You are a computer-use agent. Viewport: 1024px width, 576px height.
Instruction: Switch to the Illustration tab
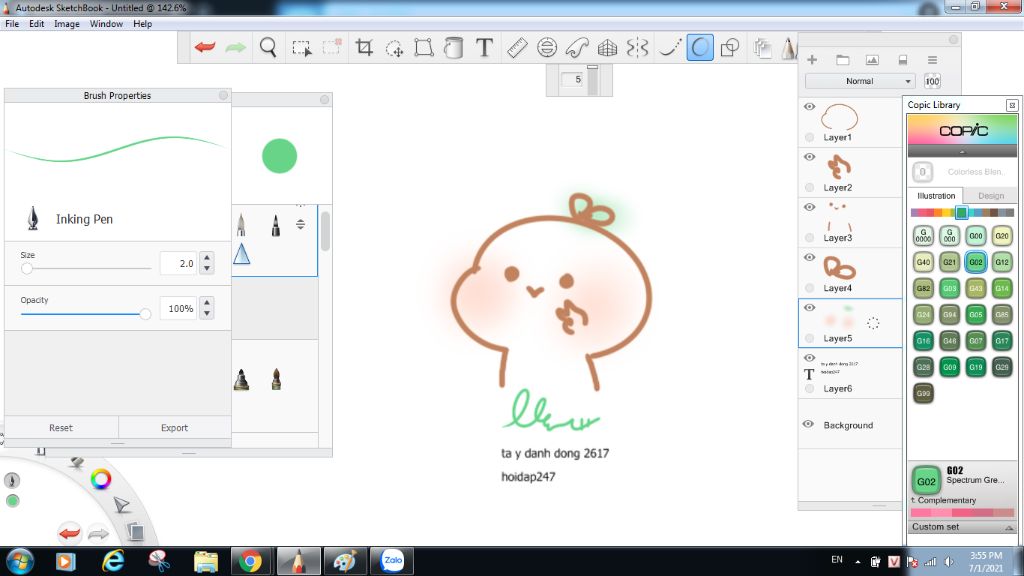pos(935,196)
